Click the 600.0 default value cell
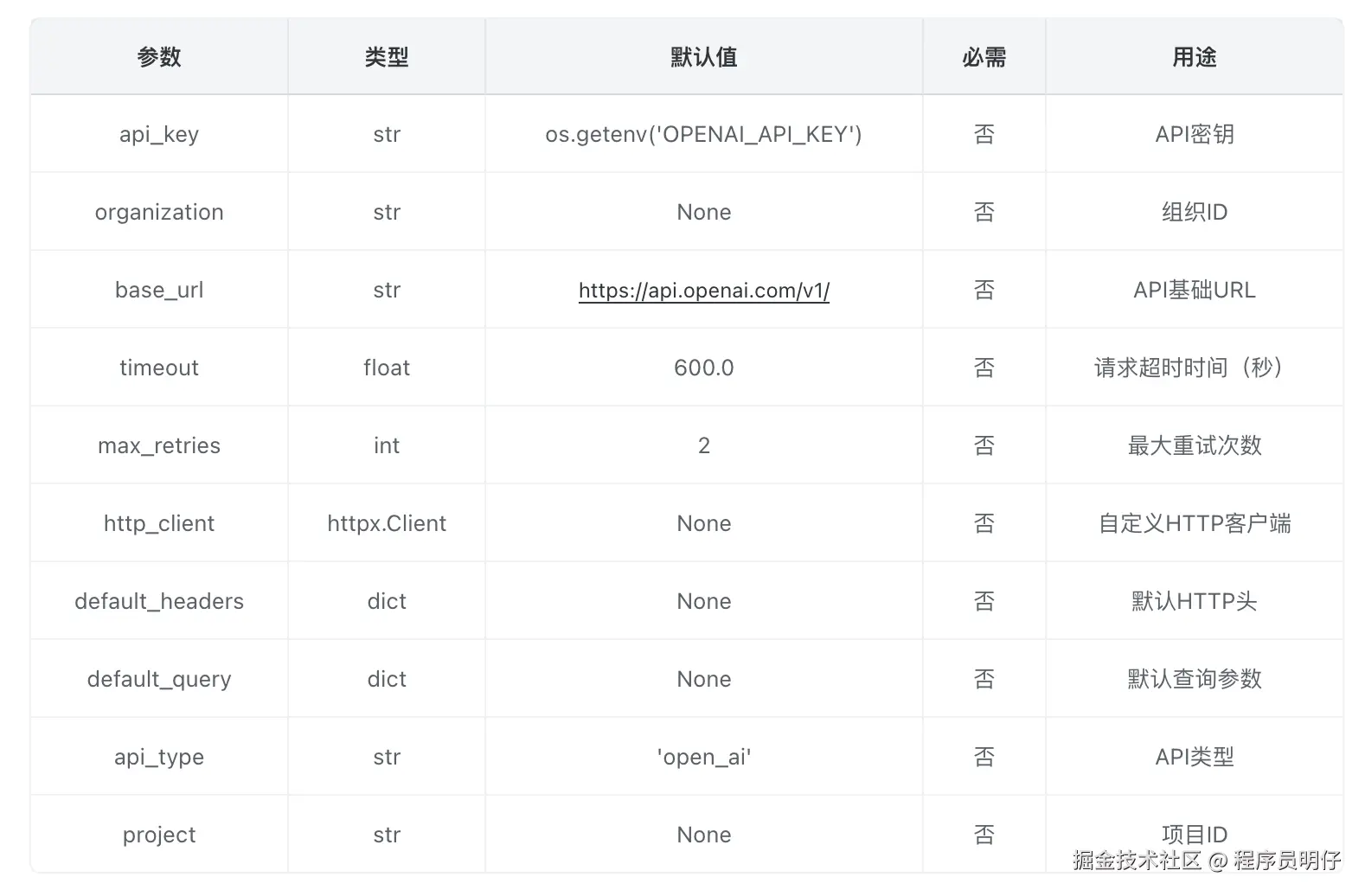This screenshot has height=896, width=1365. pos(703,368)
